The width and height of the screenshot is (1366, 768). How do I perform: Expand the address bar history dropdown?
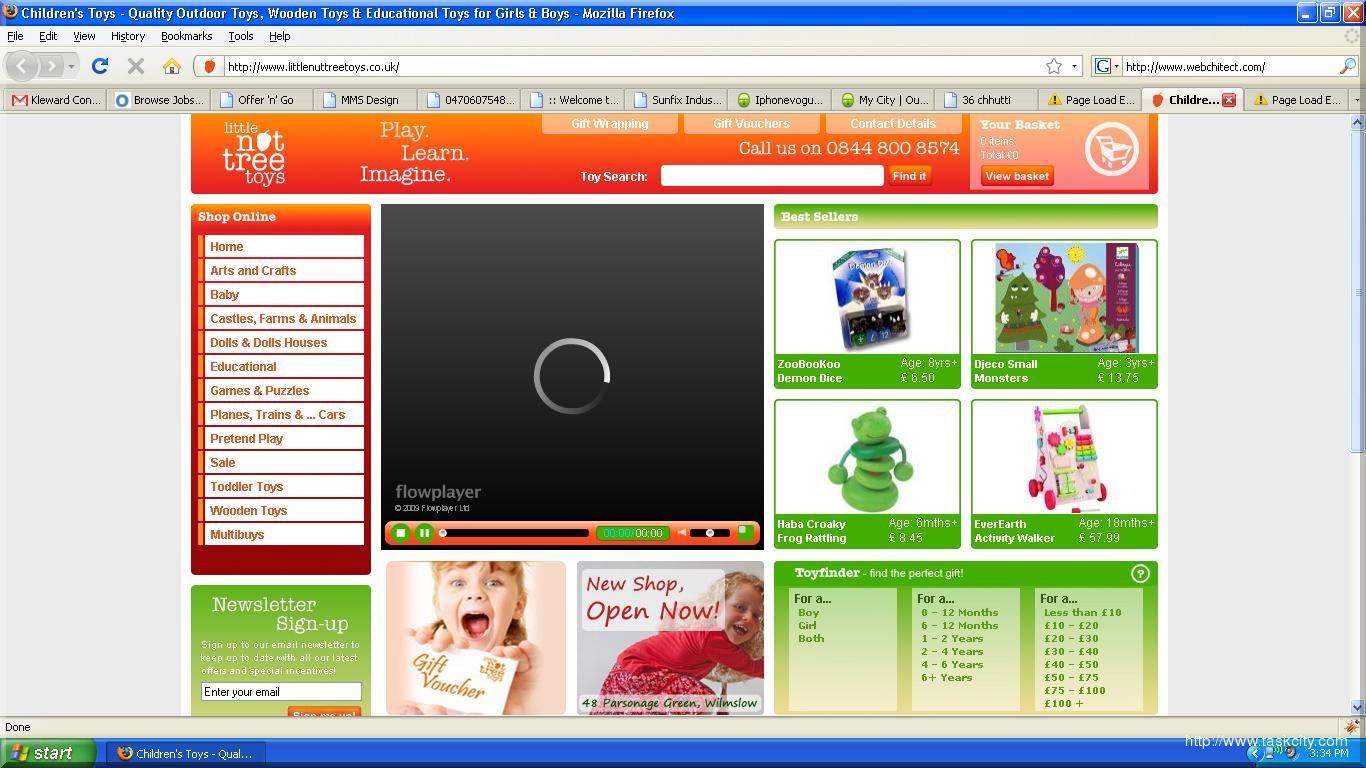1075,66
